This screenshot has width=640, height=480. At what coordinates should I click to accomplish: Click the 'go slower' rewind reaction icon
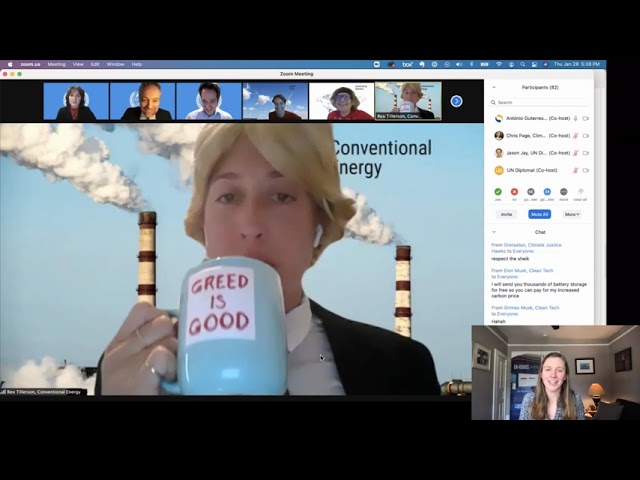(x=531, y=192)
